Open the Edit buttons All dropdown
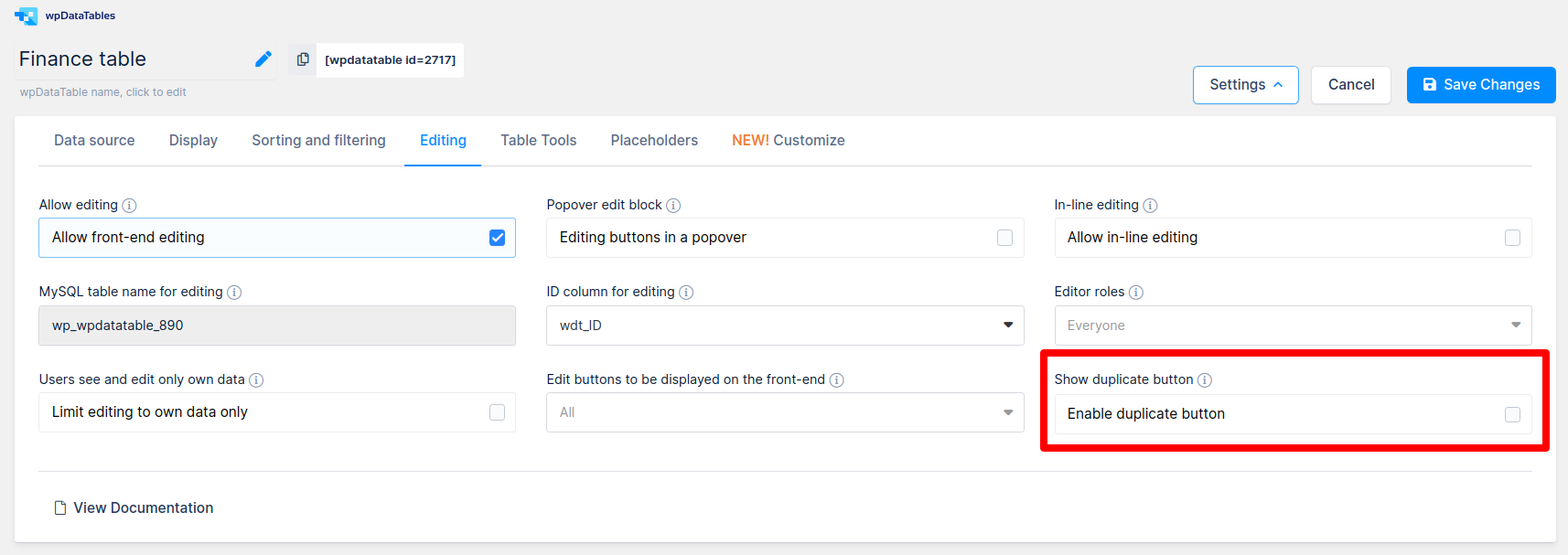This screenshot has height=555, width=1568. coord(785,412)
